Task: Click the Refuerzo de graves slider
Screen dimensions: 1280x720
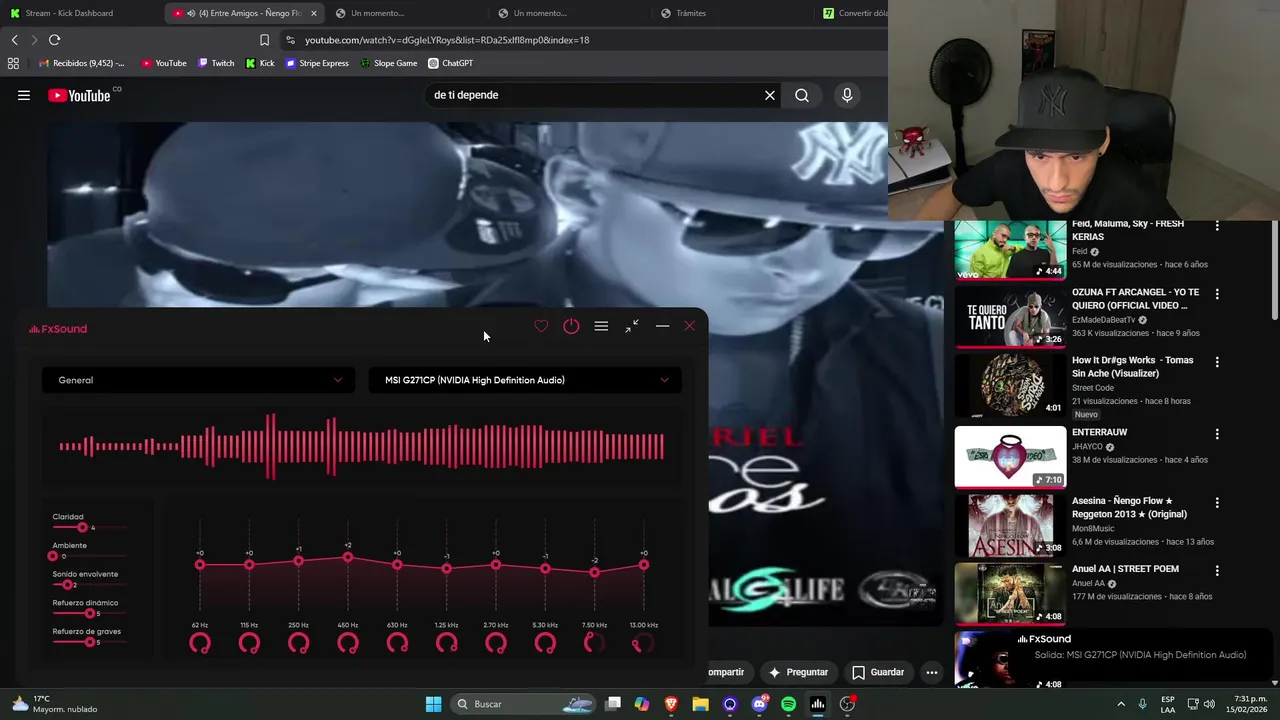Action: (89, 642)
